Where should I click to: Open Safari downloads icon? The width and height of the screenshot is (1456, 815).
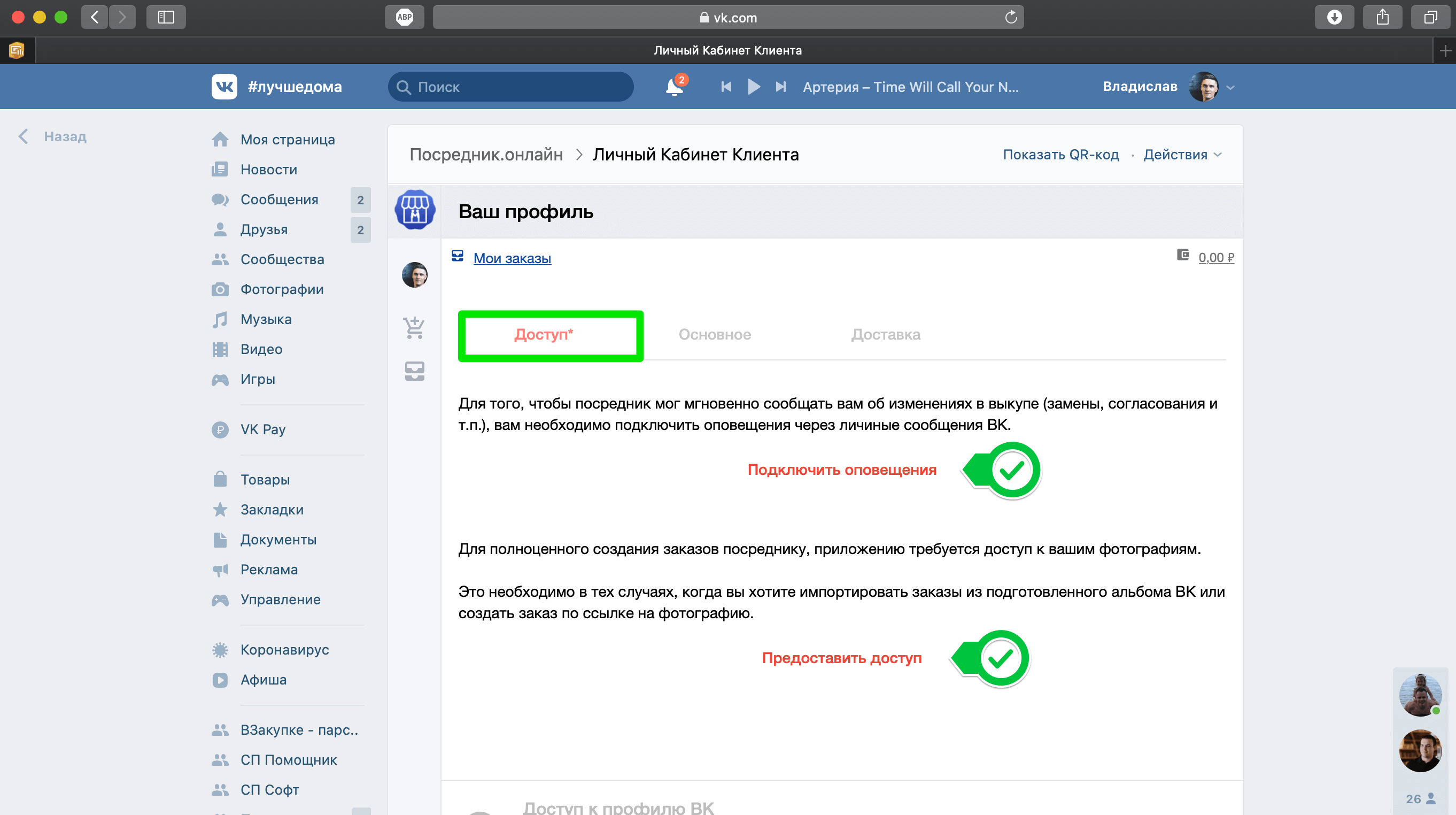(x=1334, y=18)
